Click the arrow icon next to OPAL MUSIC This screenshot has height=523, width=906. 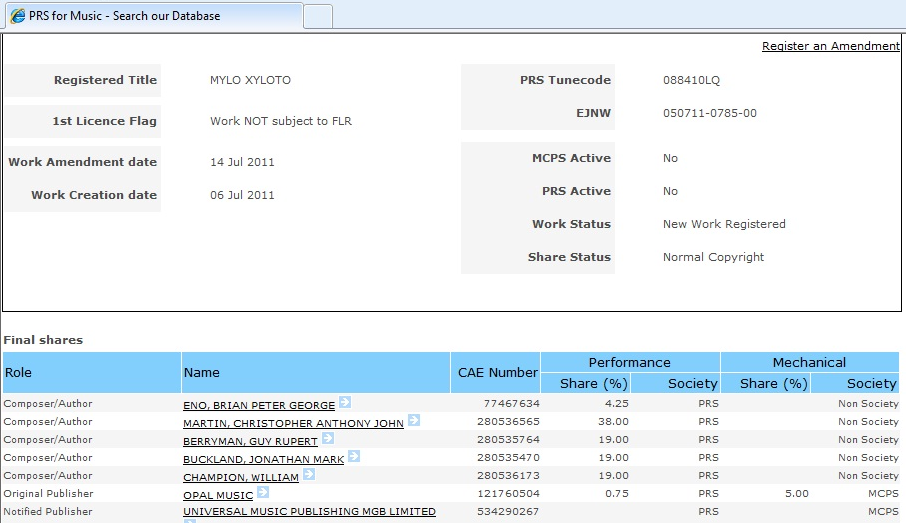point(263,492)
